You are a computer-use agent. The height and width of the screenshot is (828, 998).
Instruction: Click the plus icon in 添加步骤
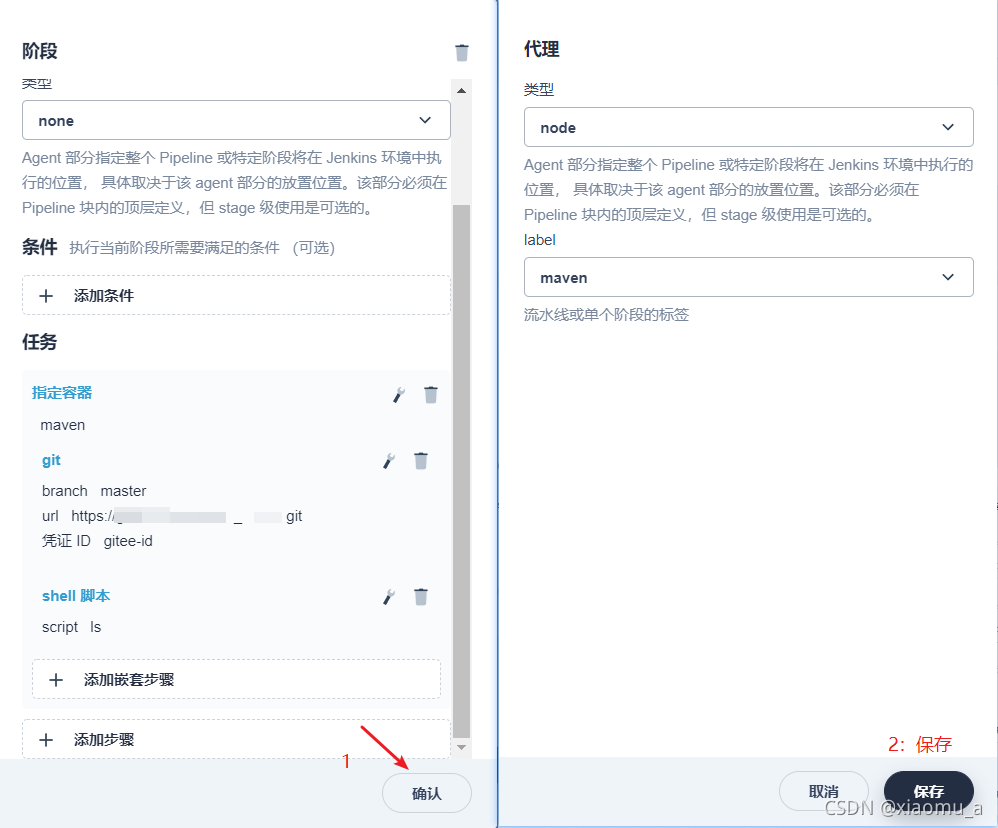point(46,740)
